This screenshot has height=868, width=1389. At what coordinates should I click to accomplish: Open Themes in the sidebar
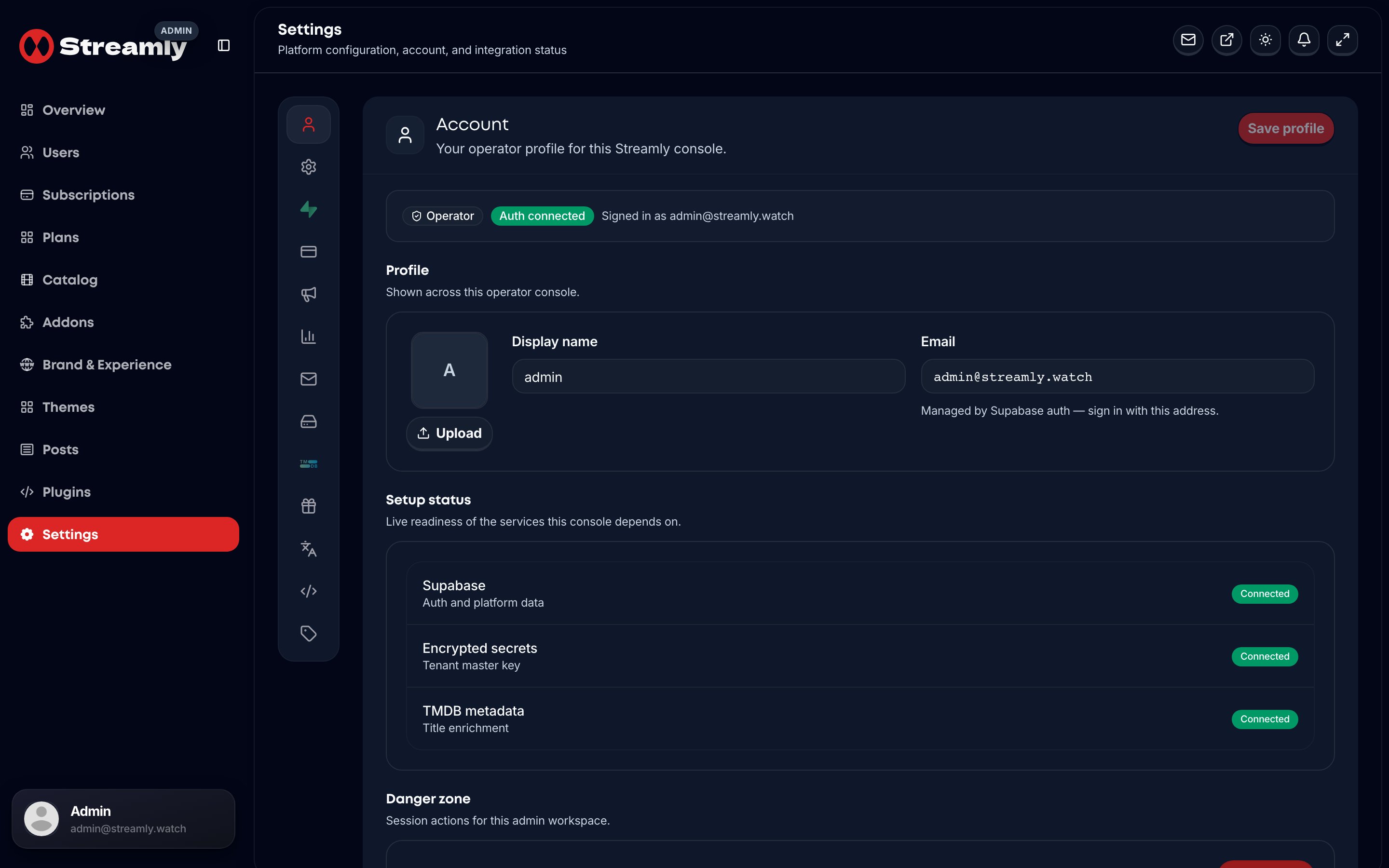point(123,407)
